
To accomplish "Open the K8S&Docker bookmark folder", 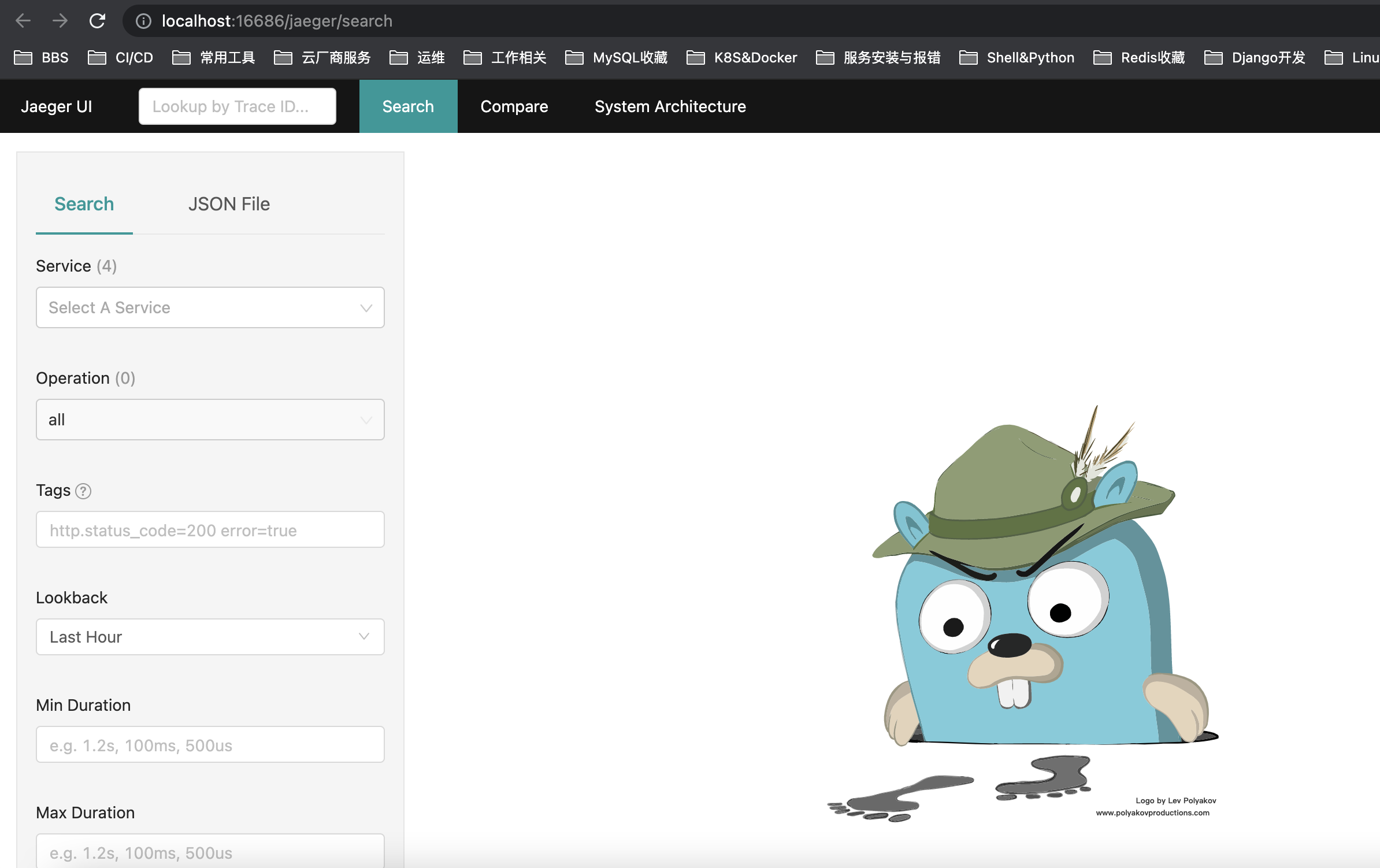I will click(742, 58).
